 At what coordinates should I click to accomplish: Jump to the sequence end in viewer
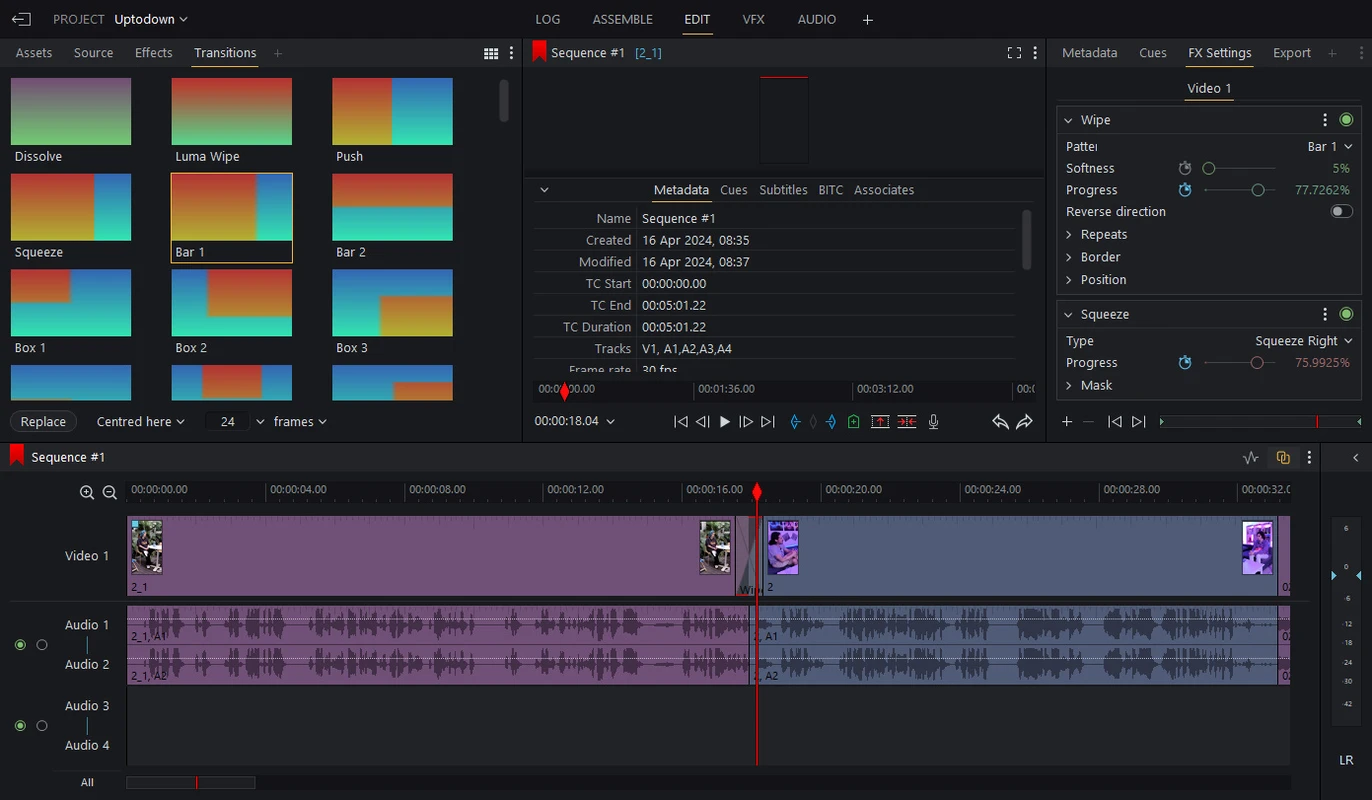pyautogui.click(x=767, y=422)
